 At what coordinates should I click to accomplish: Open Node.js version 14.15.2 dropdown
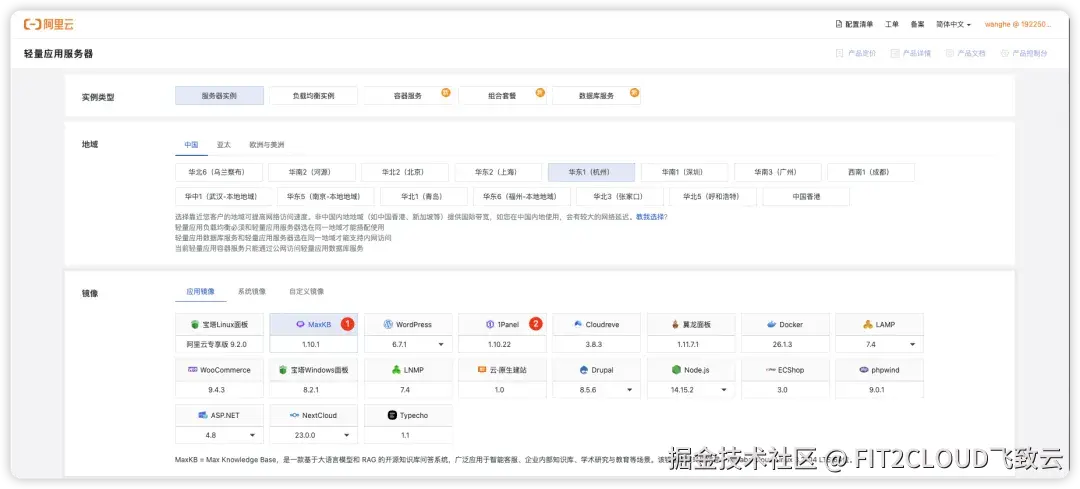691,390
